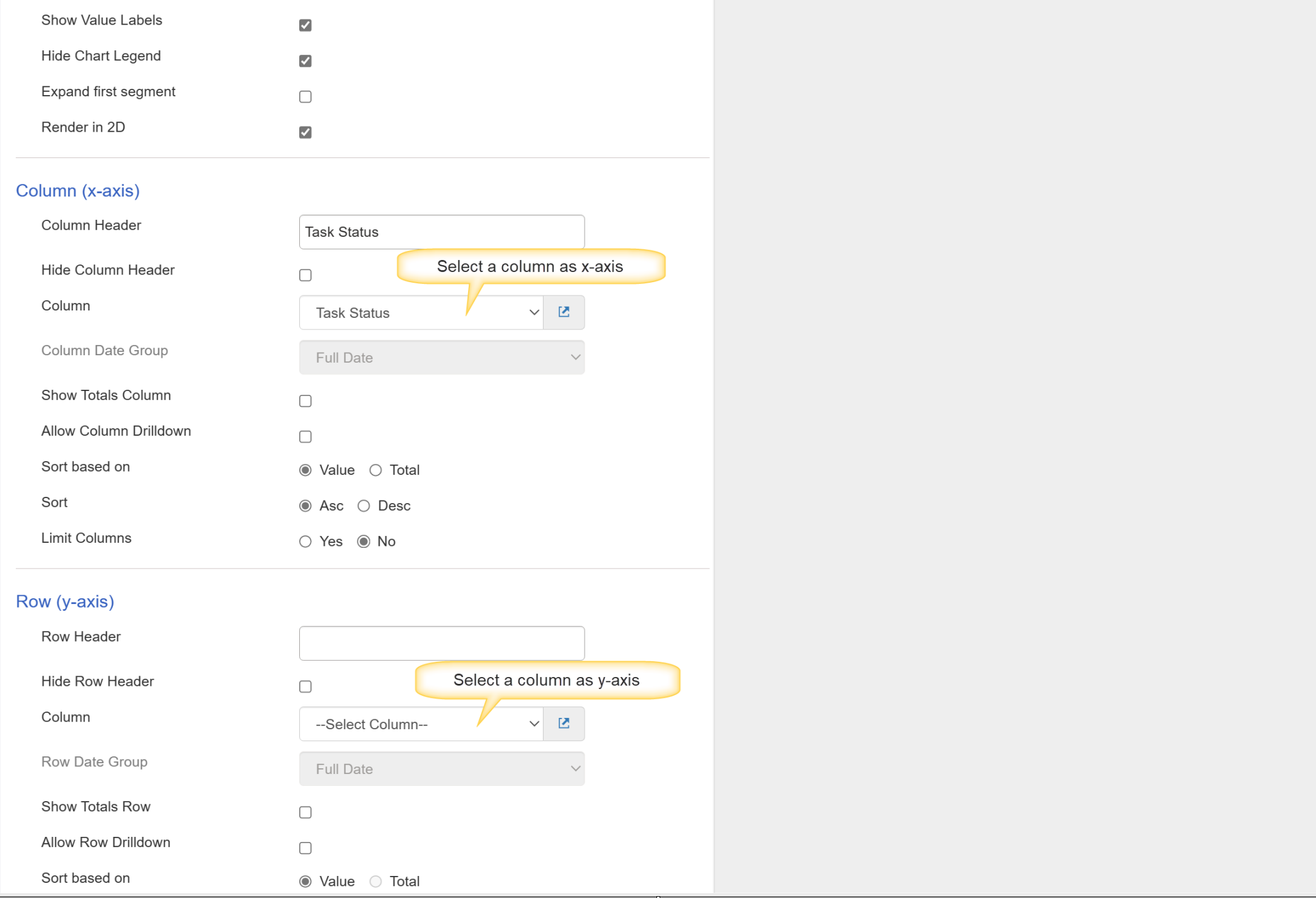Click the Allow Column Drilldown label
The image size is (1316, 898).
pyautogui.click(x=116, y=431)
